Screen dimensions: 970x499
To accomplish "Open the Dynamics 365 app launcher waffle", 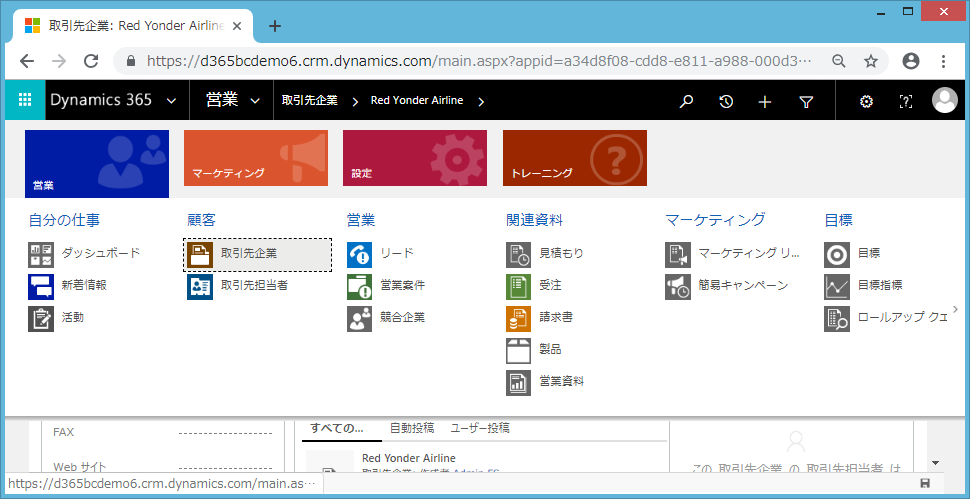I will tap(25, 100).
